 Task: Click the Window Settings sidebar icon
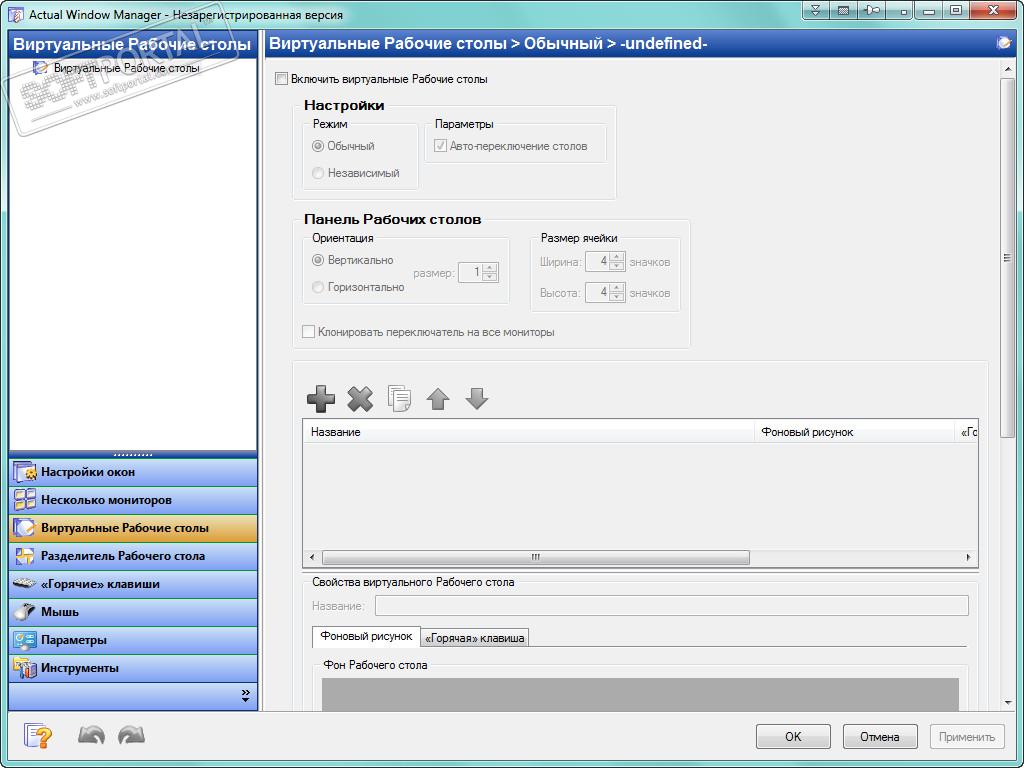tap(25, 472)
